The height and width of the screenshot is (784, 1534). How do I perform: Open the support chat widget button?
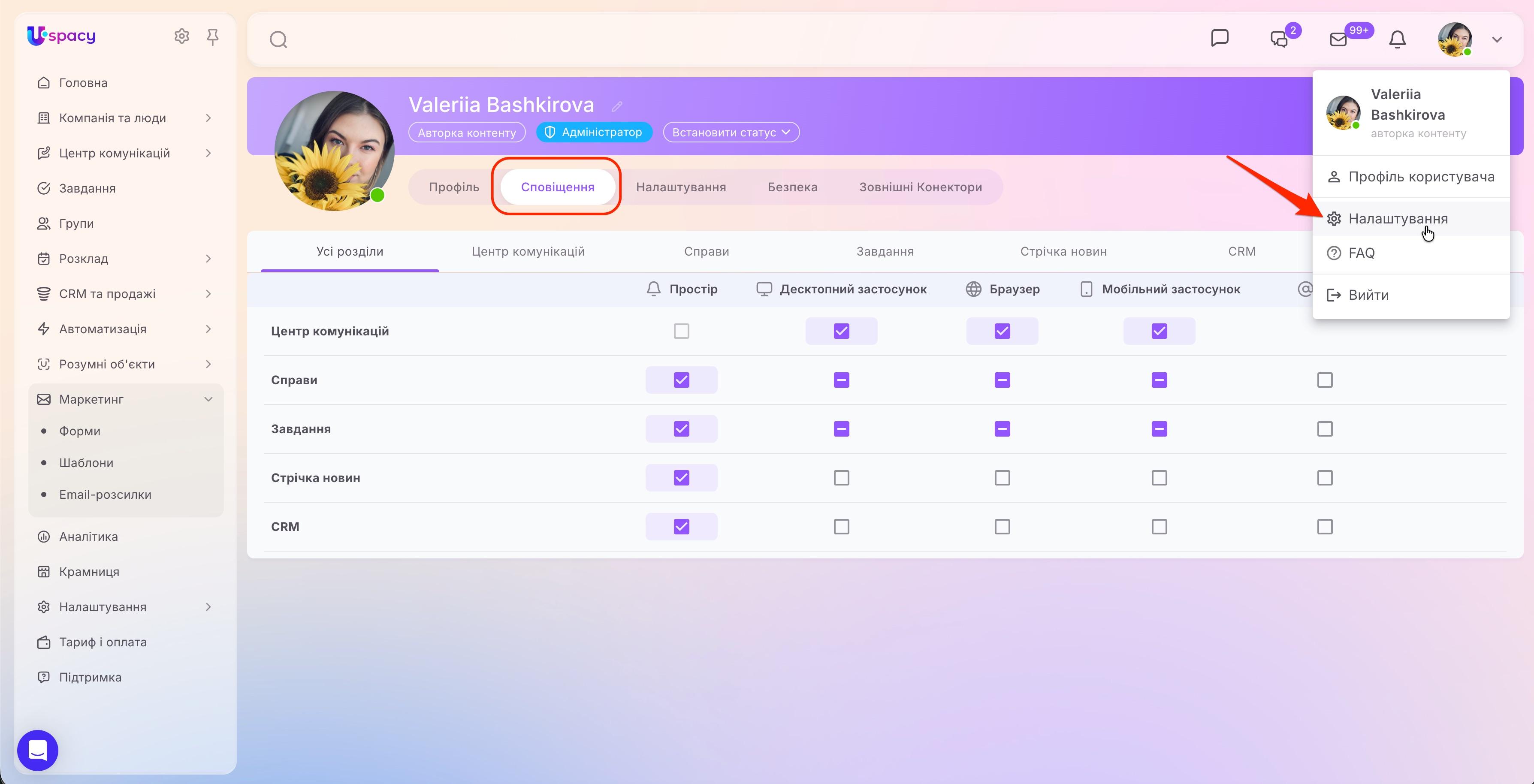tap(37, 750)
